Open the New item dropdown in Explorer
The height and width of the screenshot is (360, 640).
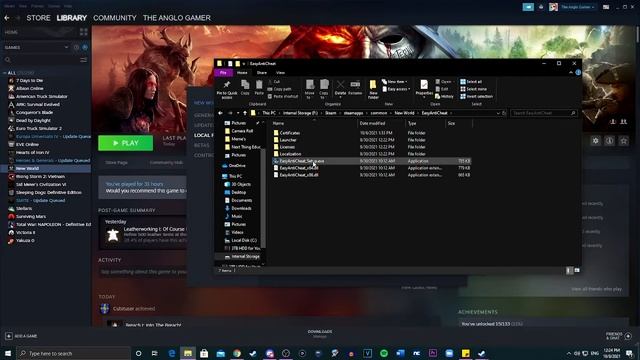[394, 82]
